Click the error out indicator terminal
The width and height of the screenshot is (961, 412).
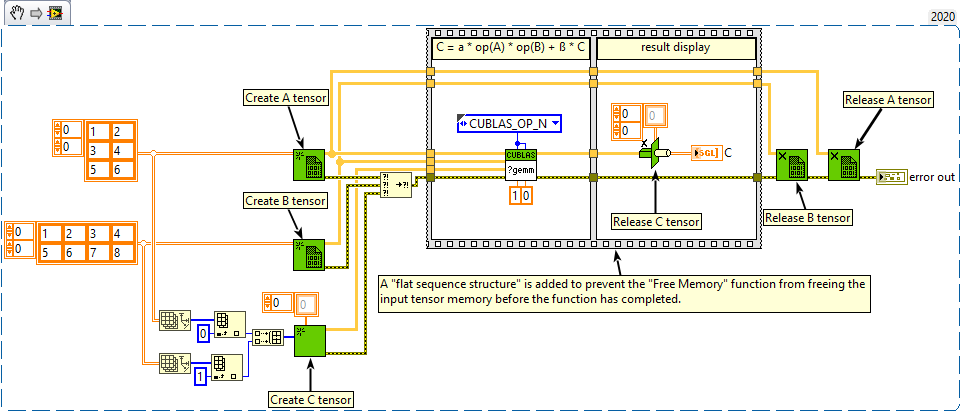[892, 177]
